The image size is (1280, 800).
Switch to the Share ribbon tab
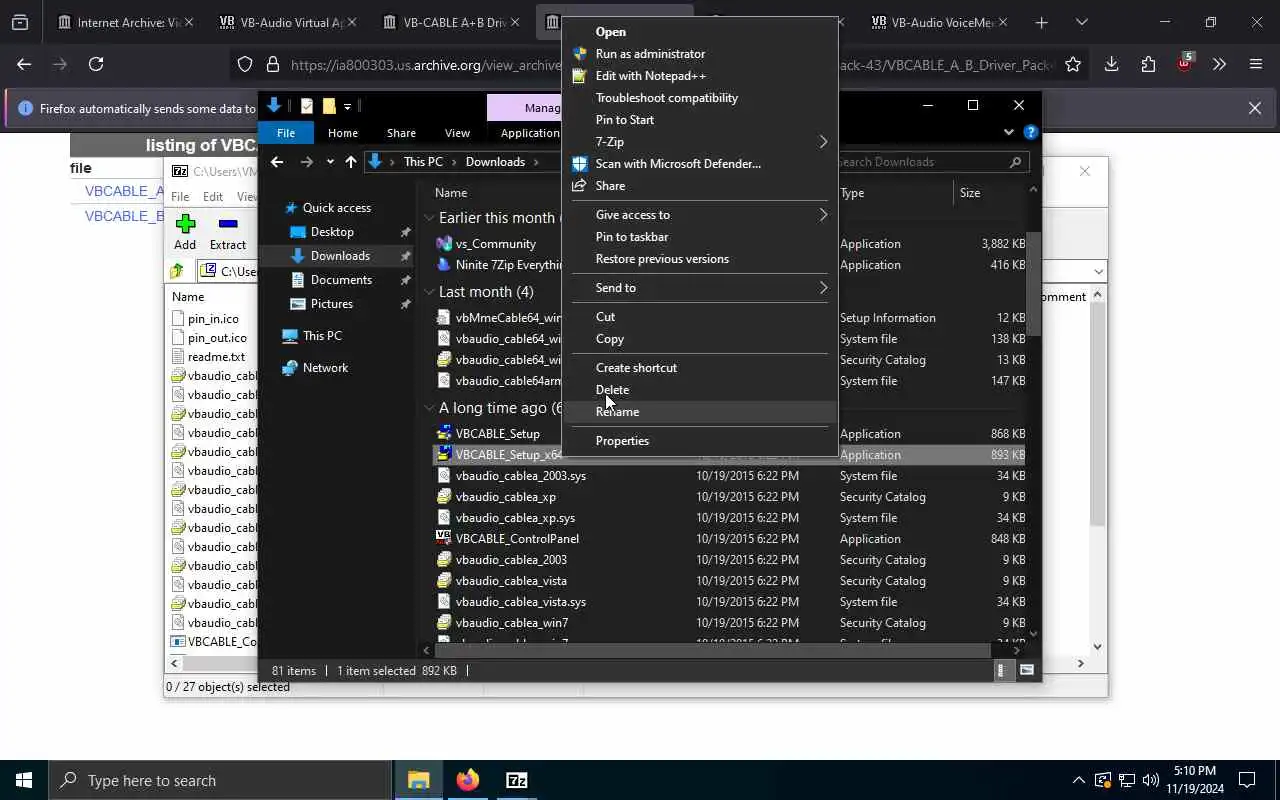401,133
